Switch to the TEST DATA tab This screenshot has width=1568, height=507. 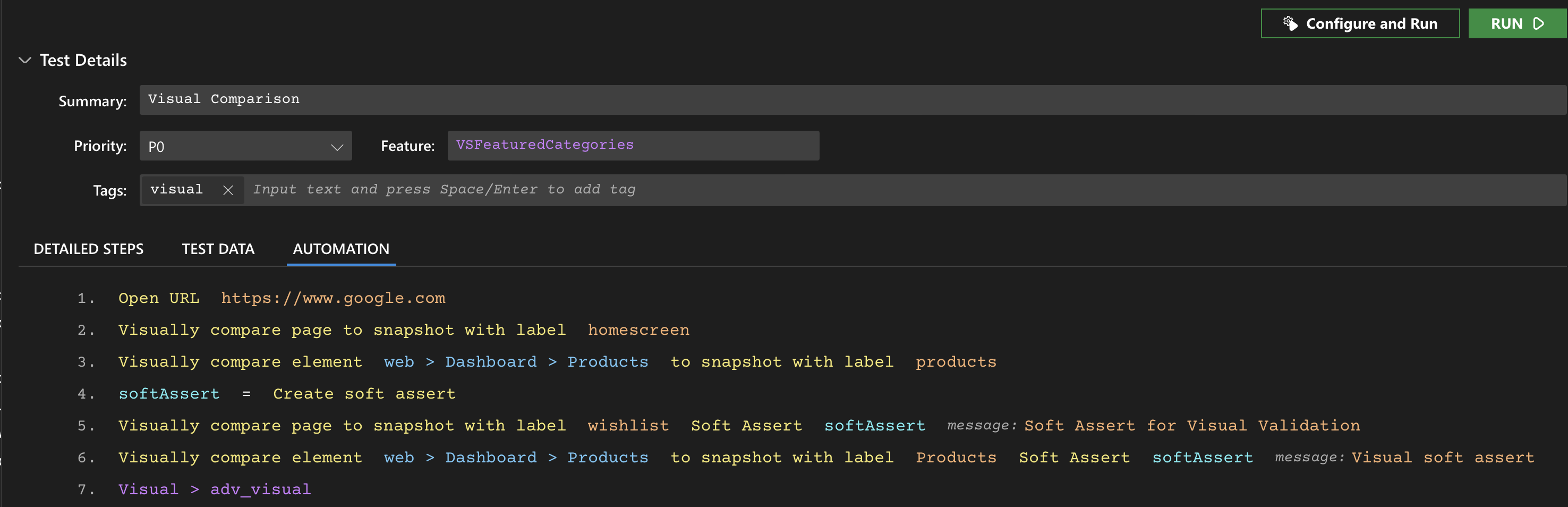218,249
